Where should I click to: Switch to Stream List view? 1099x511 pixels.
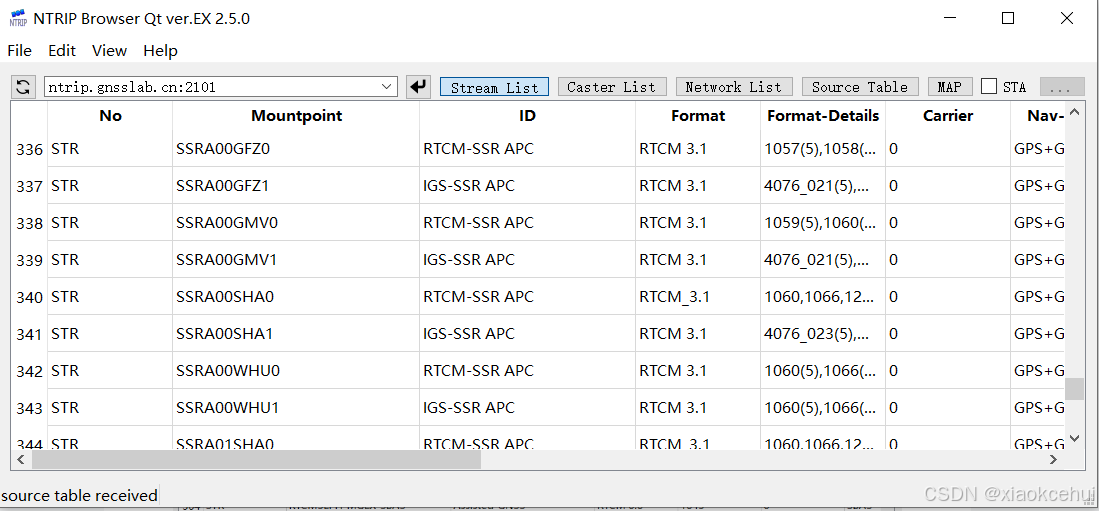click(494, 87)
